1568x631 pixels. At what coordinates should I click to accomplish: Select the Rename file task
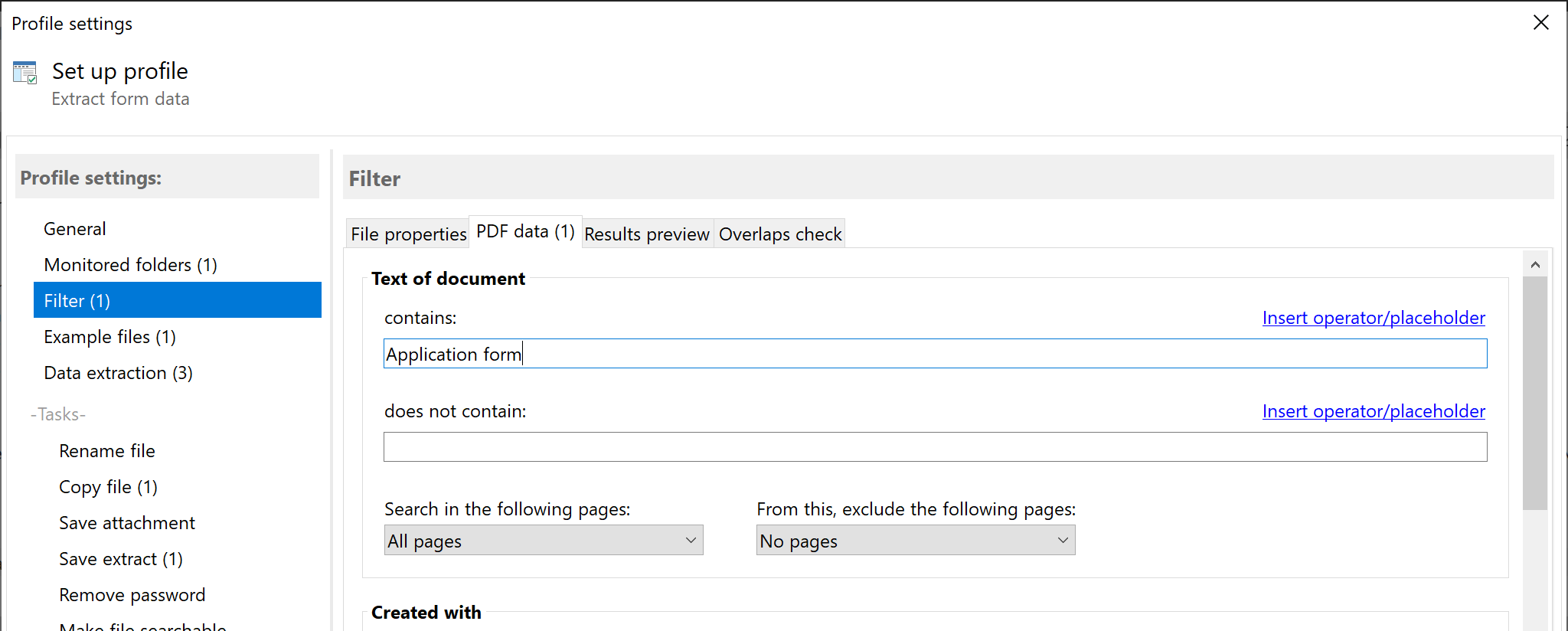107,450
